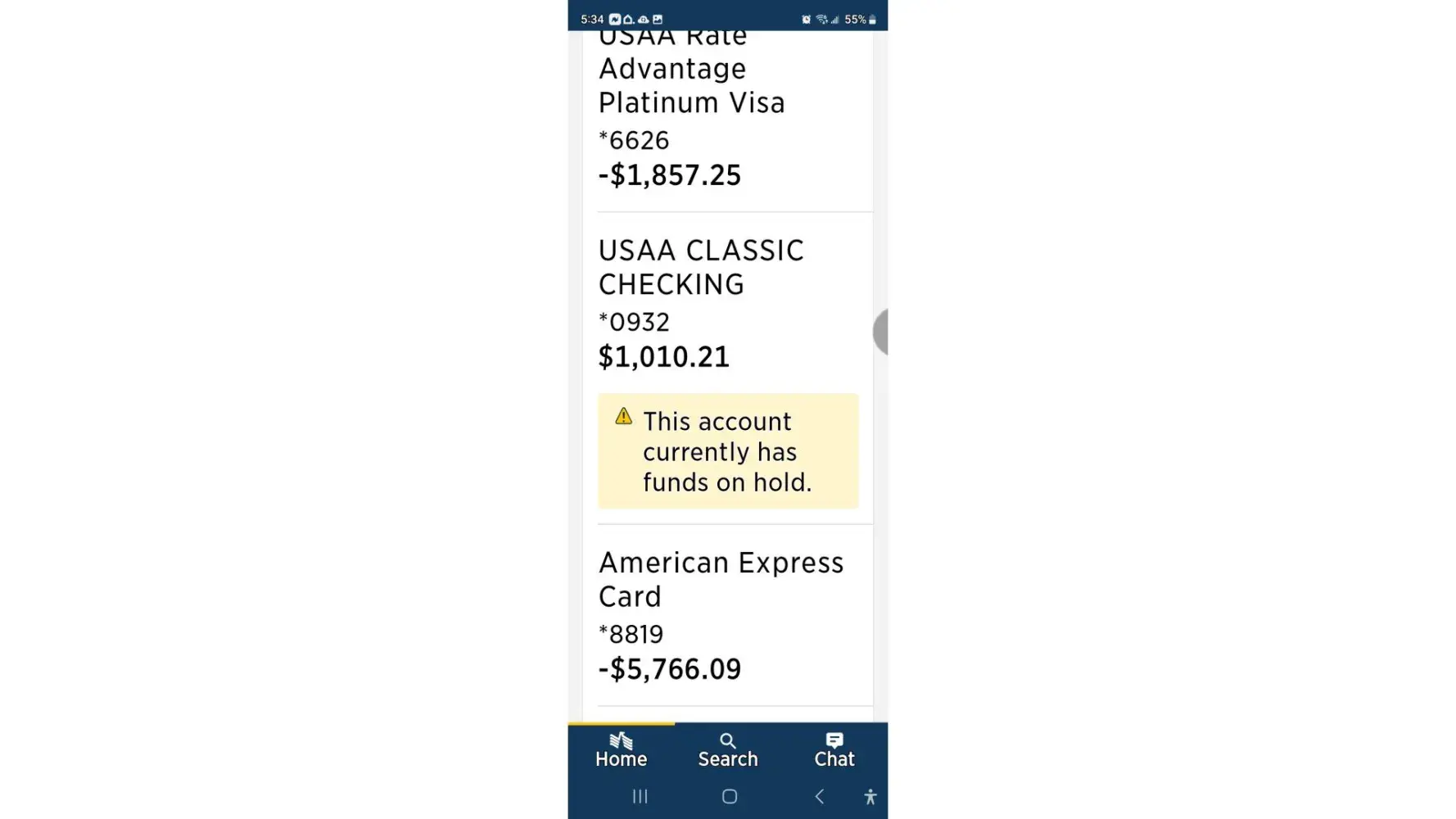Tap the $1,010.21 checking balance

point(663,357)
